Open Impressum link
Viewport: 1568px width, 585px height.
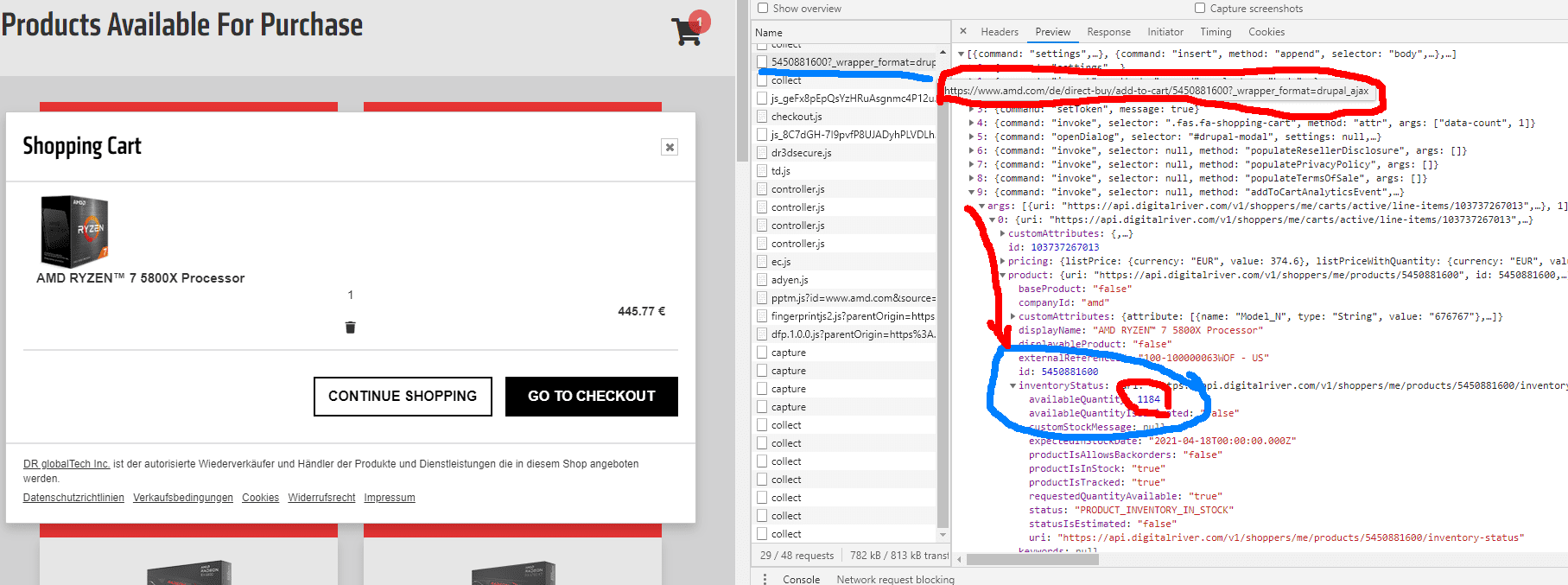tap(390, 498)
